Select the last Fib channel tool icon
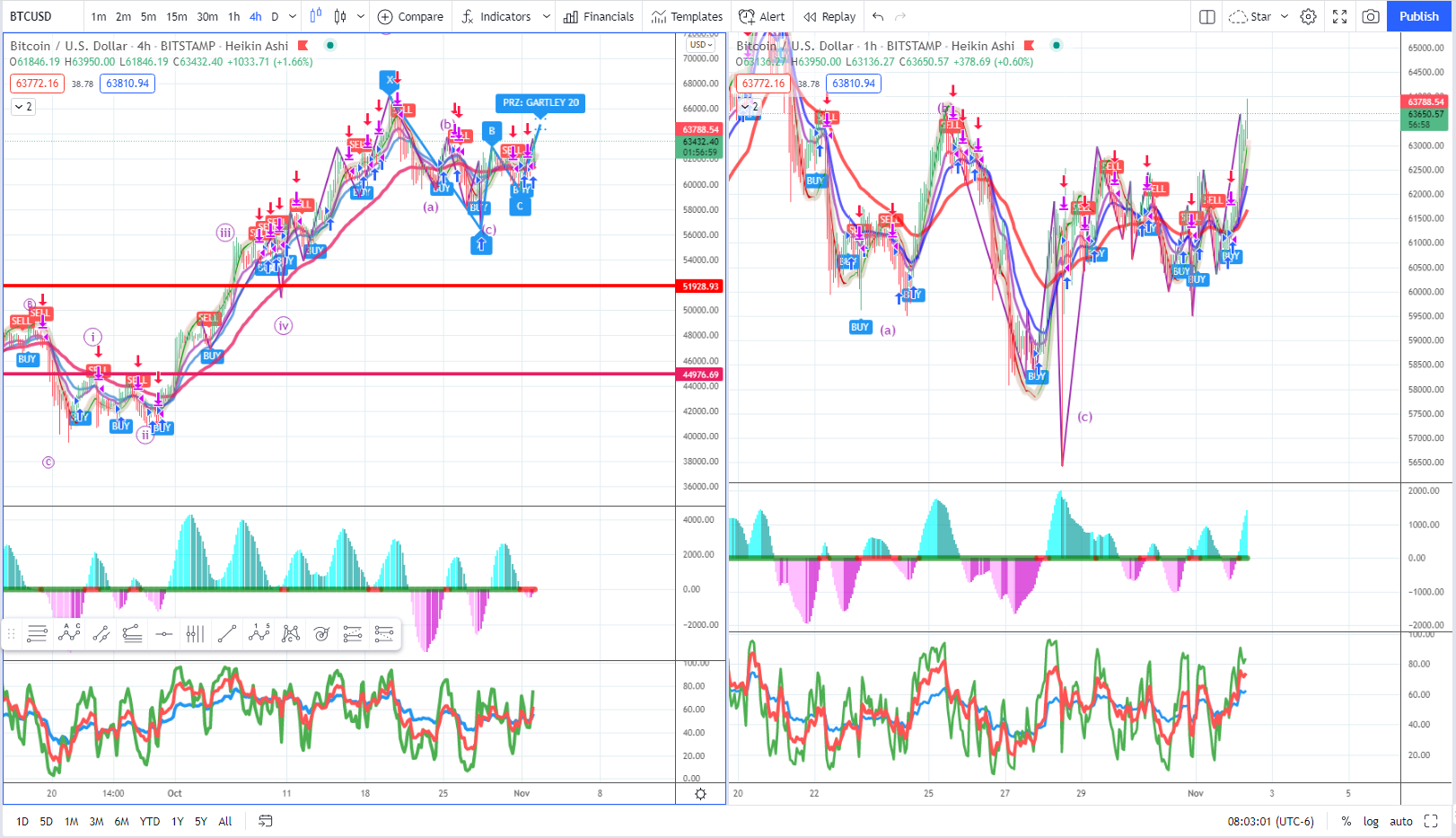Image resolution: width=1456 pixels, height=838 pixels. click(x=384, y=634)
